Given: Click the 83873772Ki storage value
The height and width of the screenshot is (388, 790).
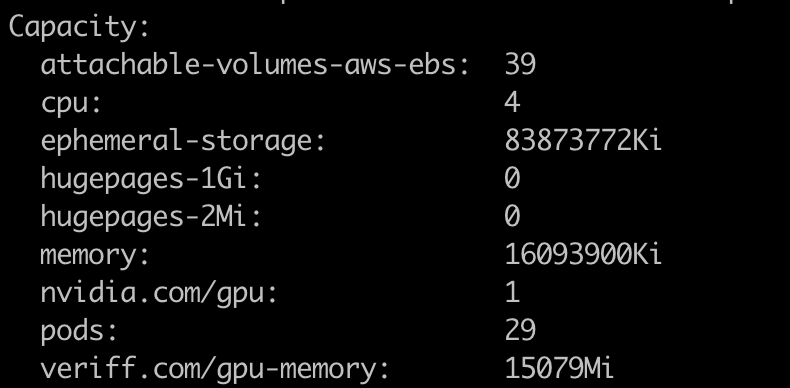Looking at the screenshot, I should click(583, 141).
